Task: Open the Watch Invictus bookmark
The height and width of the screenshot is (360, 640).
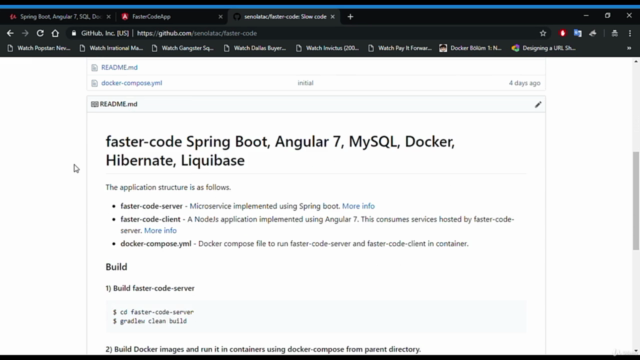Action: (x=328, y=48)
